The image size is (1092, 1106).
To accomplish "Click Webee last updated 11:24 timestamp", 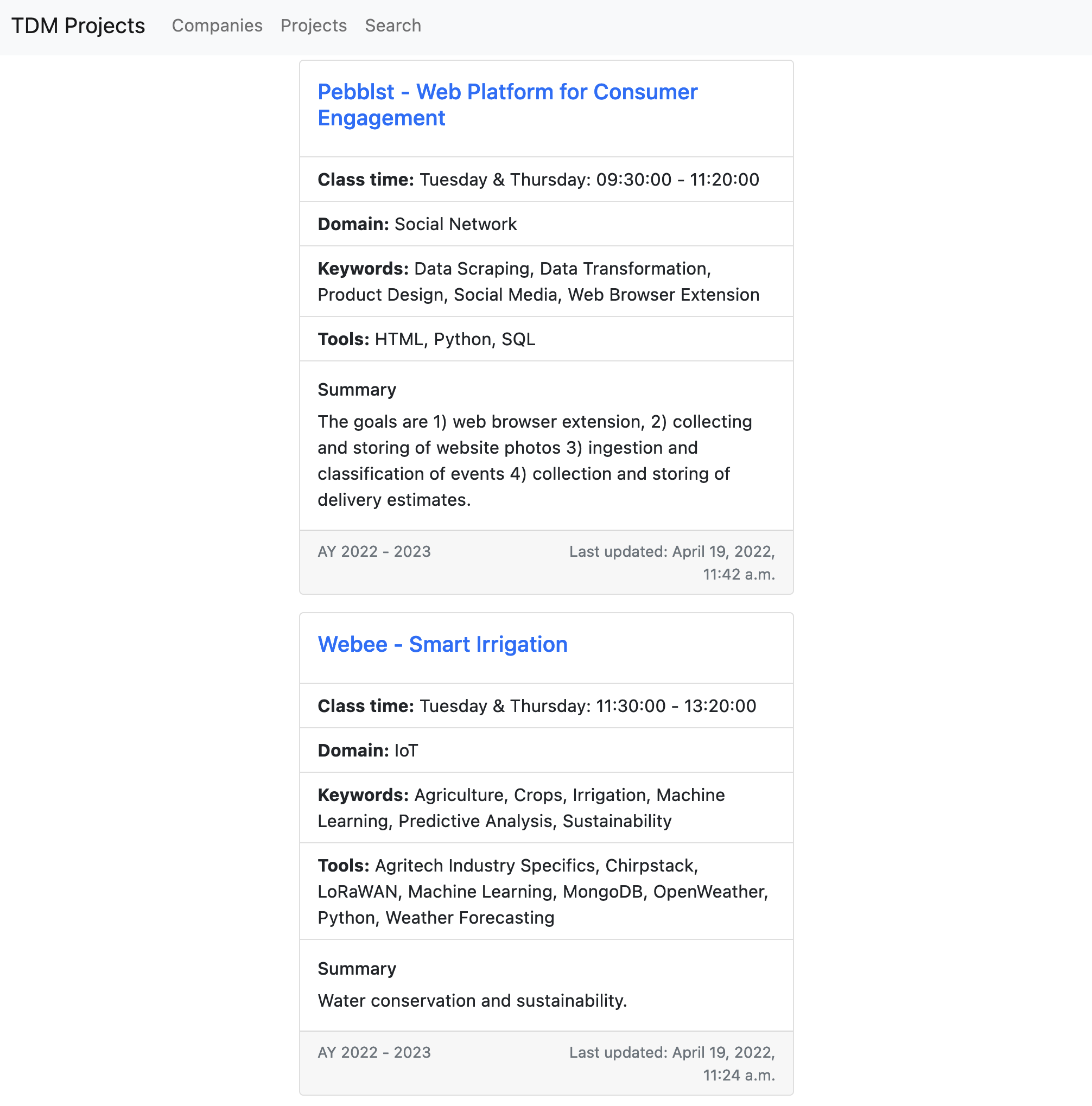I will pos(671,1064).
